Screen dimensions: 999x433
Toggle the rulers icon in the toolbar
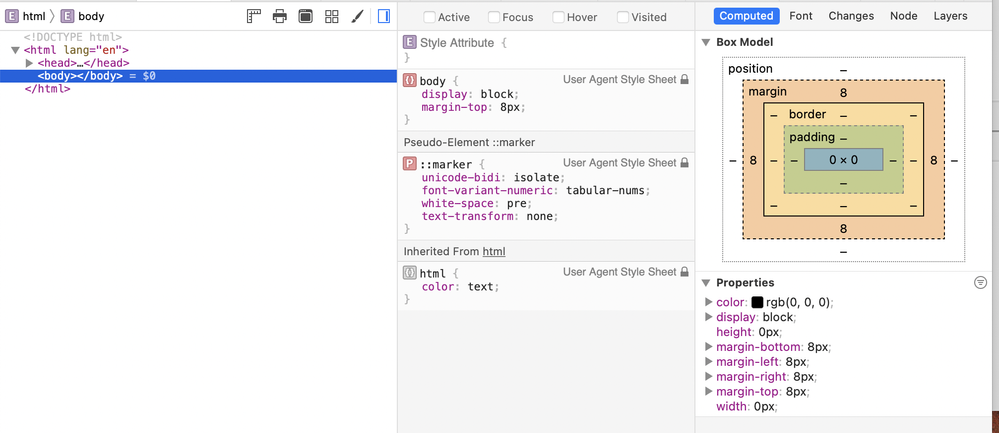click(254, 17)
